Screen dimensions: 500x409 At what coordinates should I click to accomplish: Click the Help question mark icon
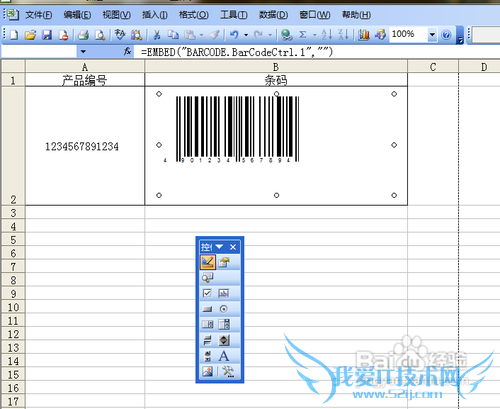(446, 35)
